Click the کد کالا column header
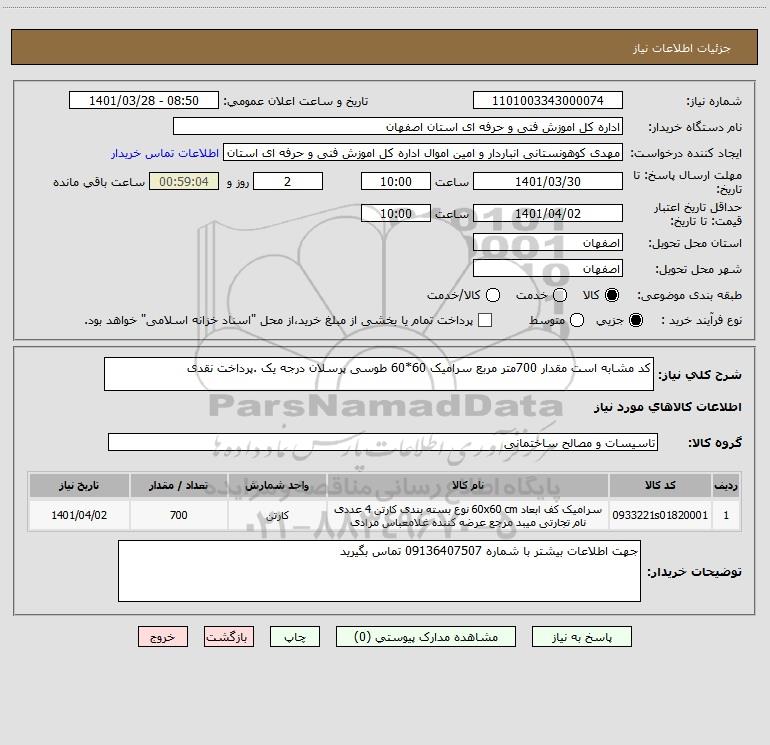The height and width of the screenshot is (745, 770). 660,485
